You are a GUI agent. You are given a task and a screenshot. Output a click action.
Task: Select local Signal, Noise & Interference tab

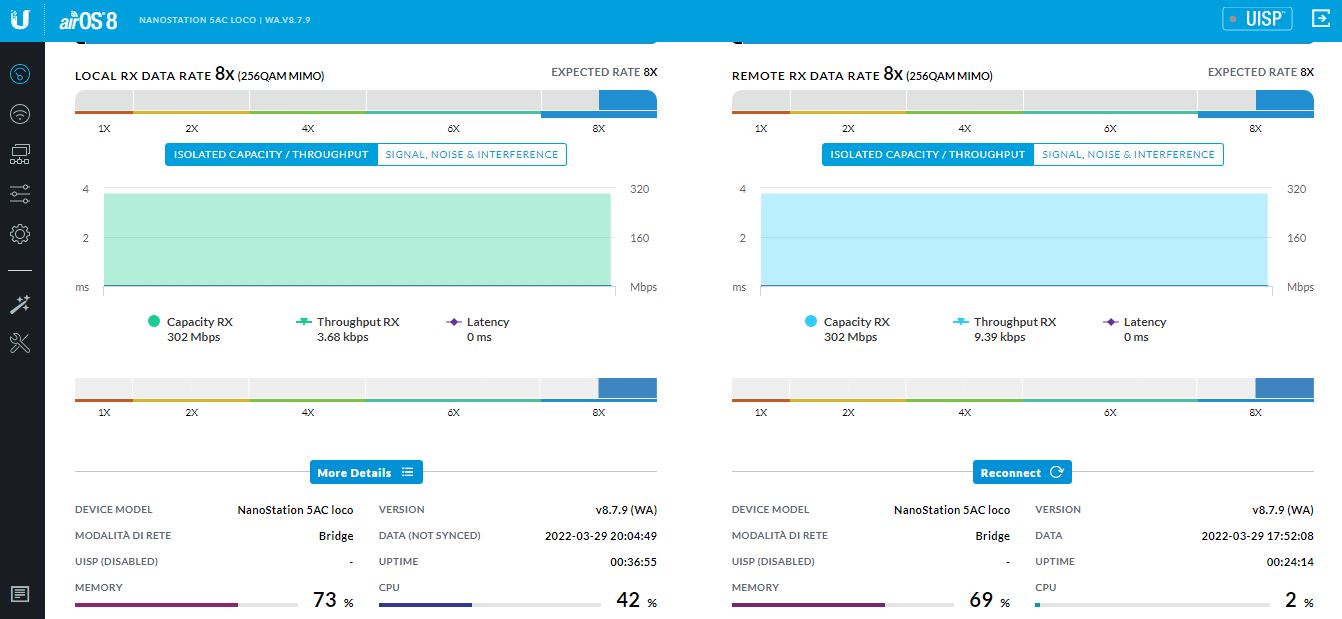click(x=472, y=155)
